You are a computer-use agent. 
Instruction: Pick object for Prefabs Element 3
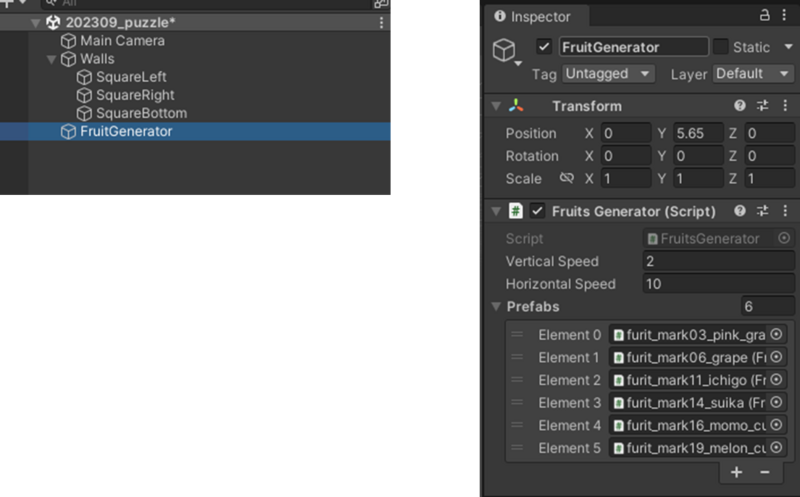[x=777, y=402]
